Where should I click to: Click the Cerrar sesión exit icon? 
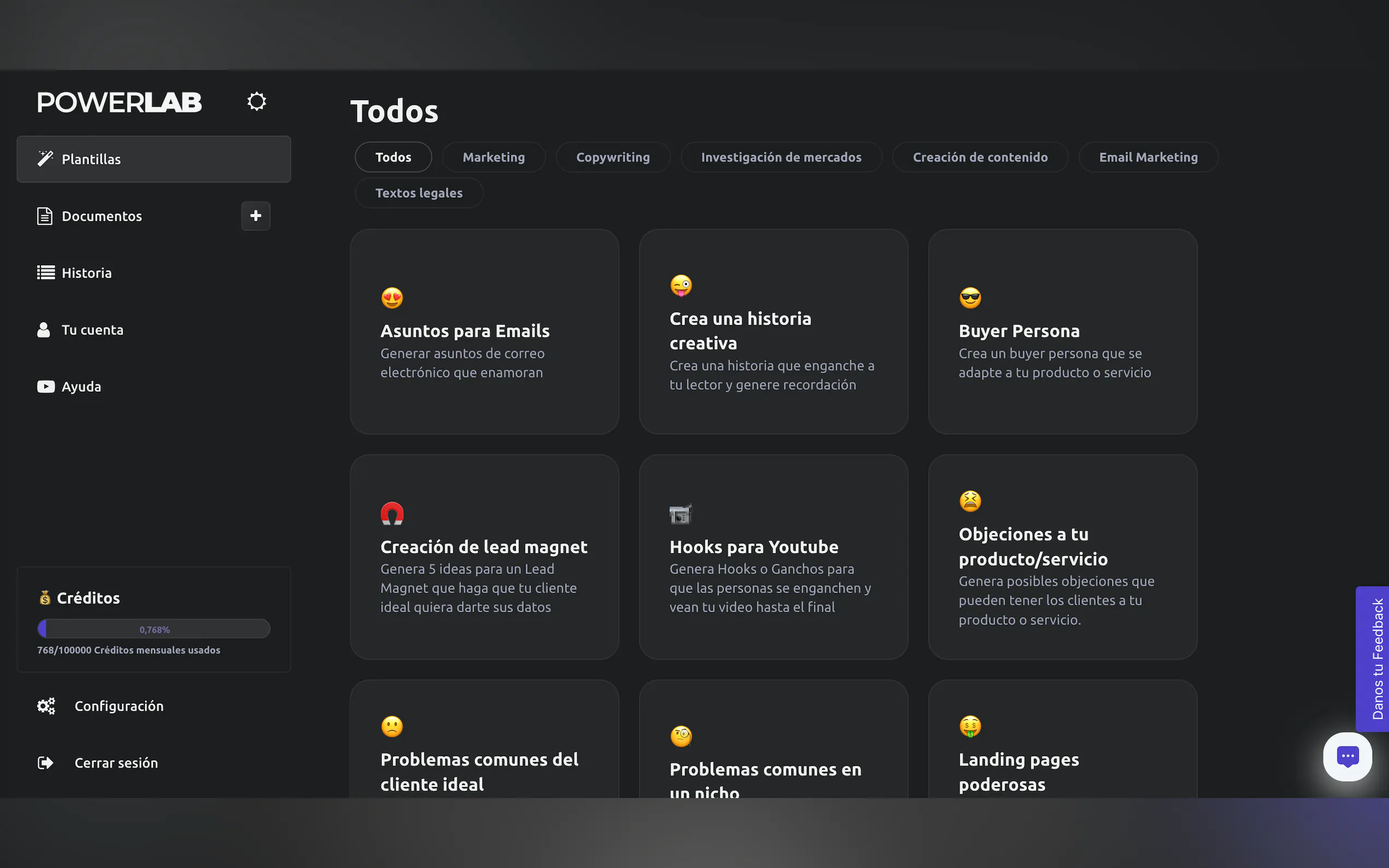point(45,763)
